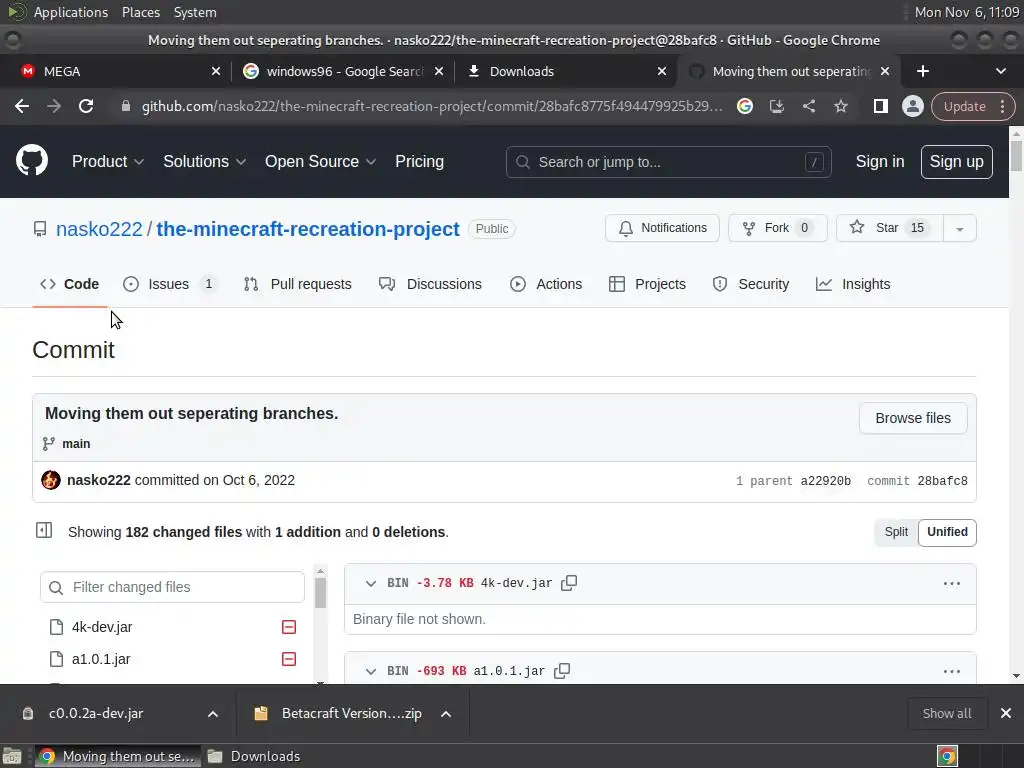
Task: Focus the Search or jump to field
Action: [x=668, y=162]
